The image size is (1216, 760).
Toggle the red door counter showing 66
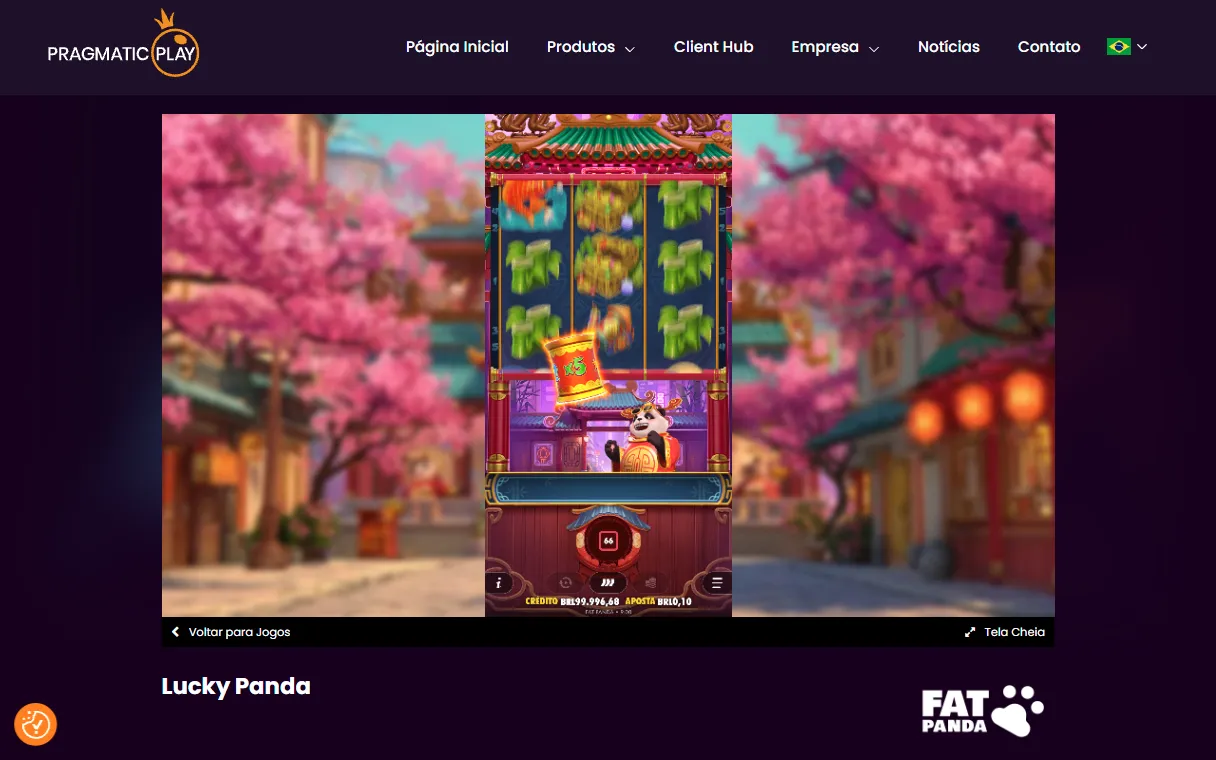608,540
